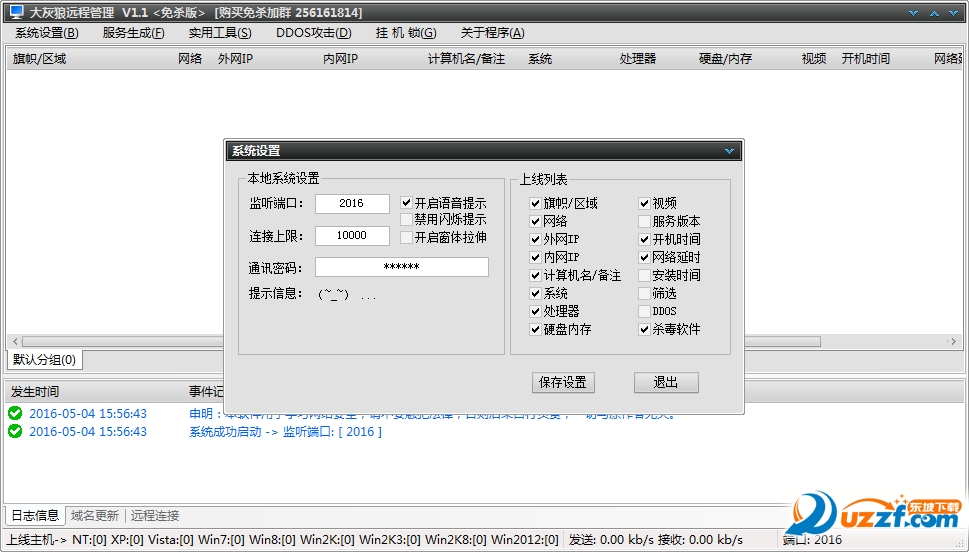This screenshot has height=552, width=969.
Task: Toggle 计算机名/备注 checkbox
Action: 535,275
